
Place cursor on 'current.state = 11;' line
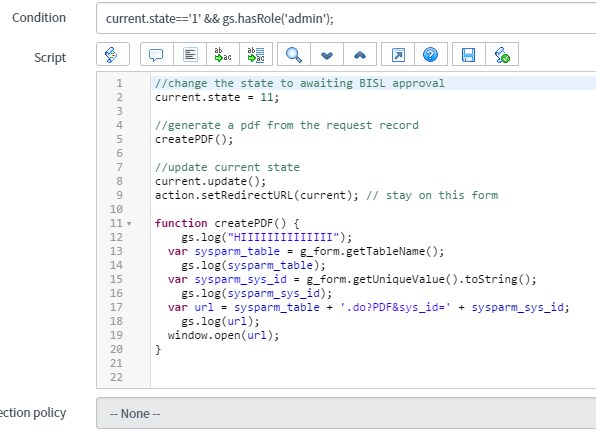click(x=217, y=97)
